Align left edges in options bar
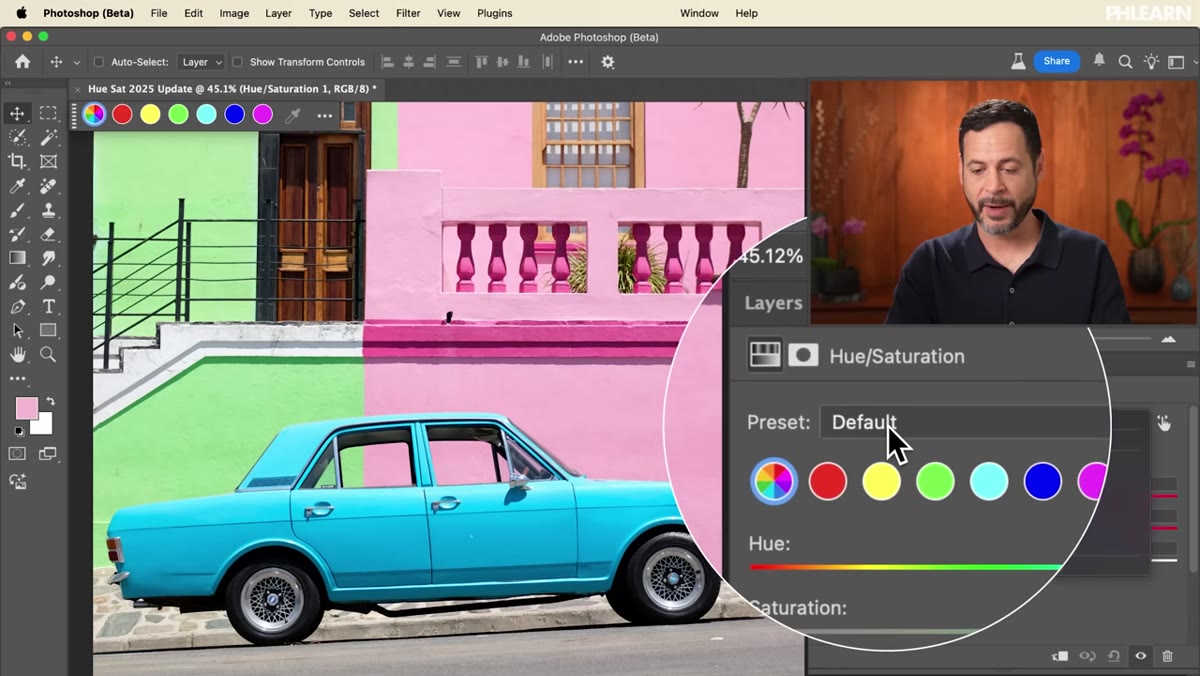The height and width of the screenshot is (676, 1200). tap(387, 62)
